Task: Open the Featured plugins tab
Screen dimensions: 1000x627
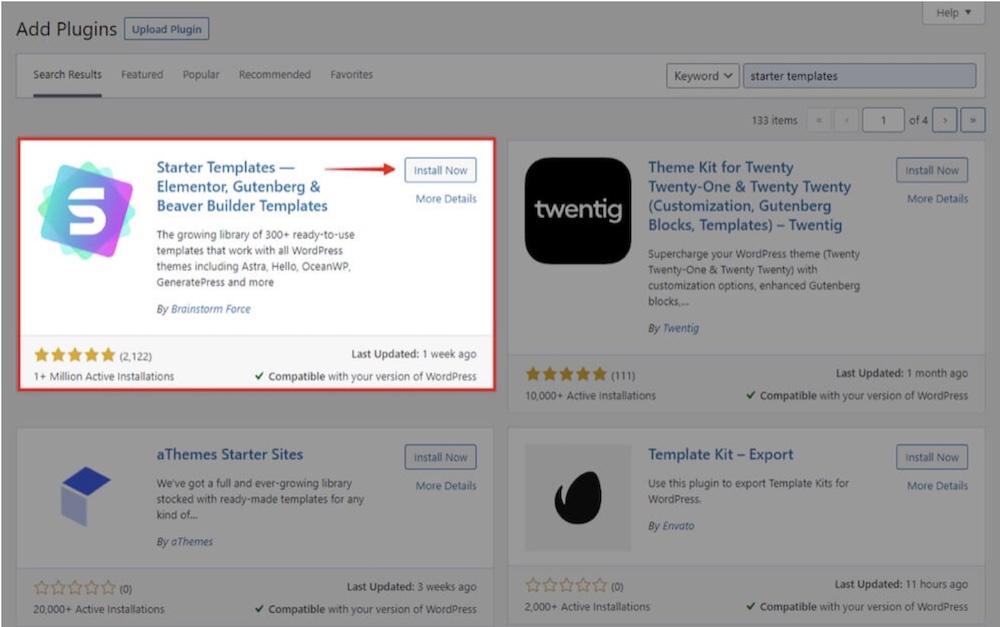Action: pyautogui.click(x=142, y=75)
